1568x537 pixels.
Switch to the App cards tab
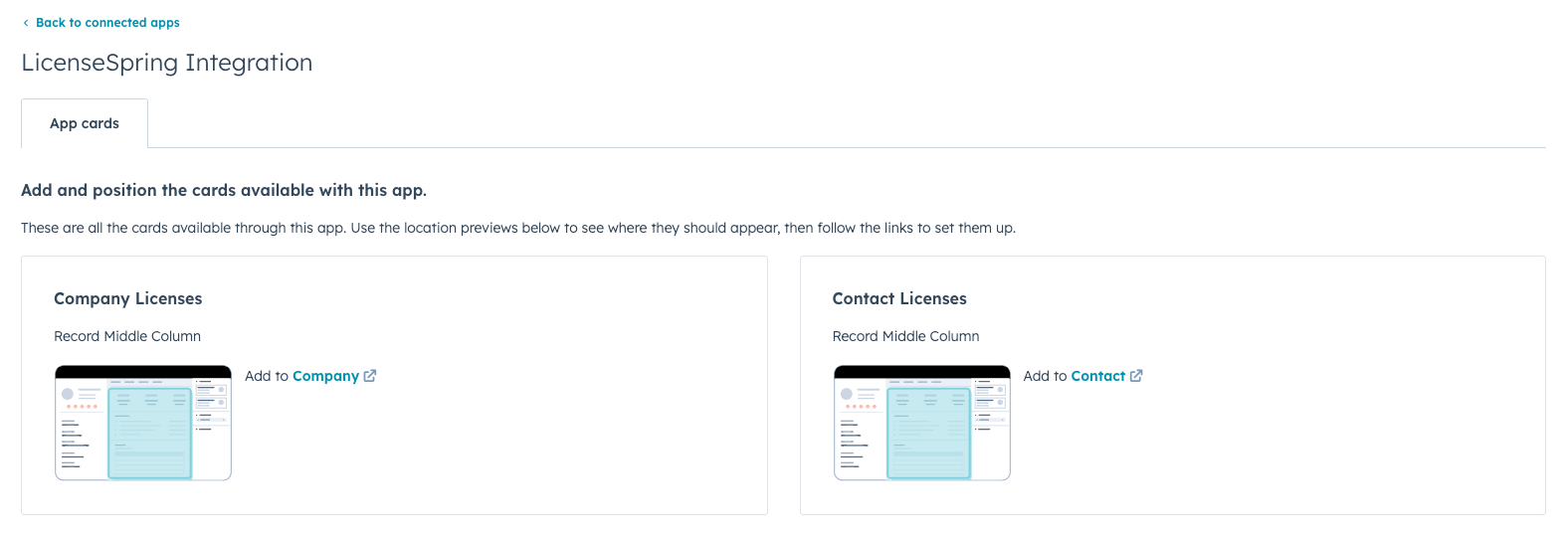point(85,123)
